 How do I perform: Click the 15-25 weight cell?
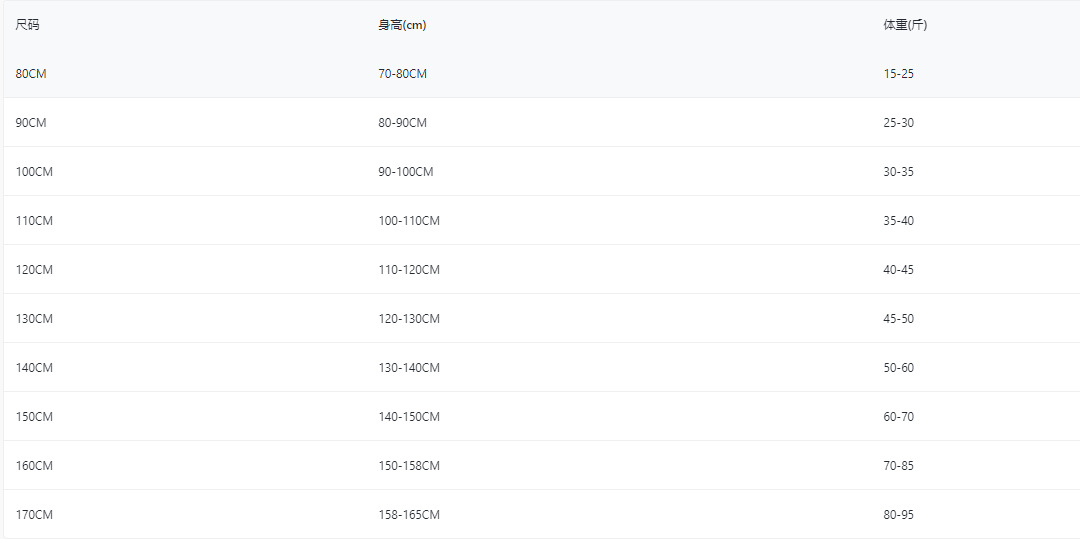point(898,74)
